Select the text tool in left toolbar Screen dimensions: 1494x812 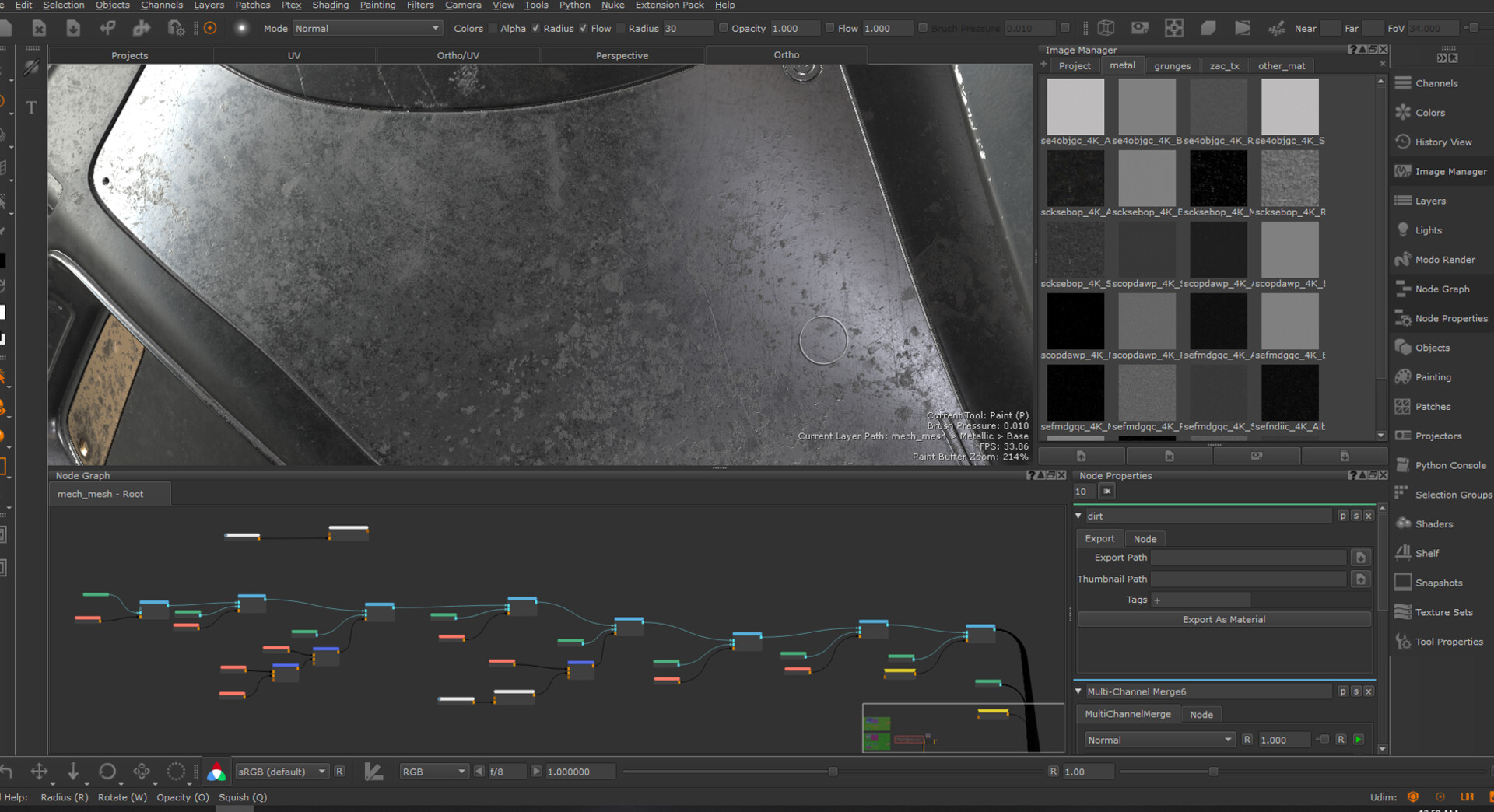(31, 107)
